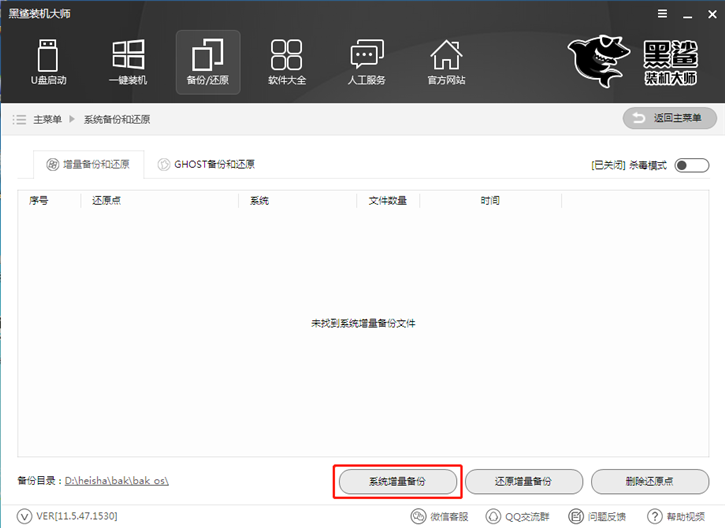The image size is (725, 528).
Task: Click the 问题反馈 feedback icon
Action: 576,516
